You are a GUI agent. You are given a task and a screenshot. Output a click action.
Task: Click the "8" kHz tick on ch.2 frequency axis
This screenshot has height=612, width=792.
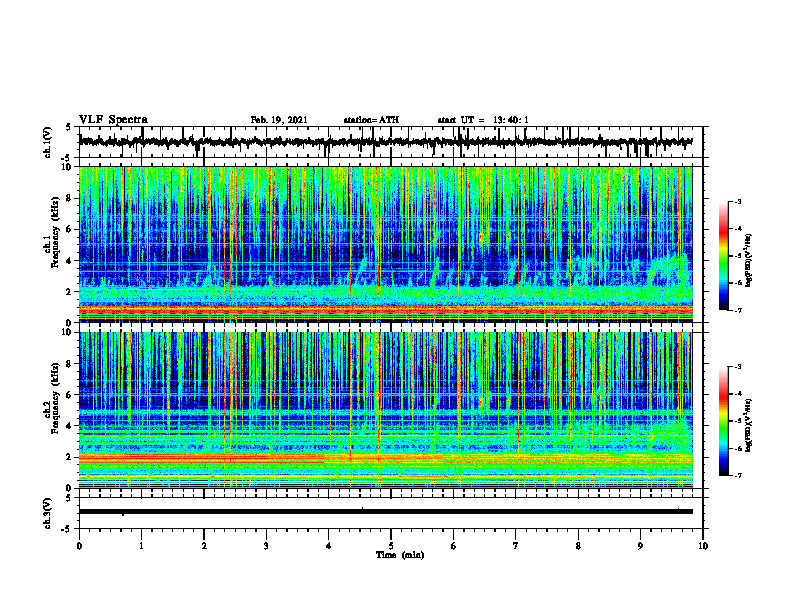click(70, 364)
